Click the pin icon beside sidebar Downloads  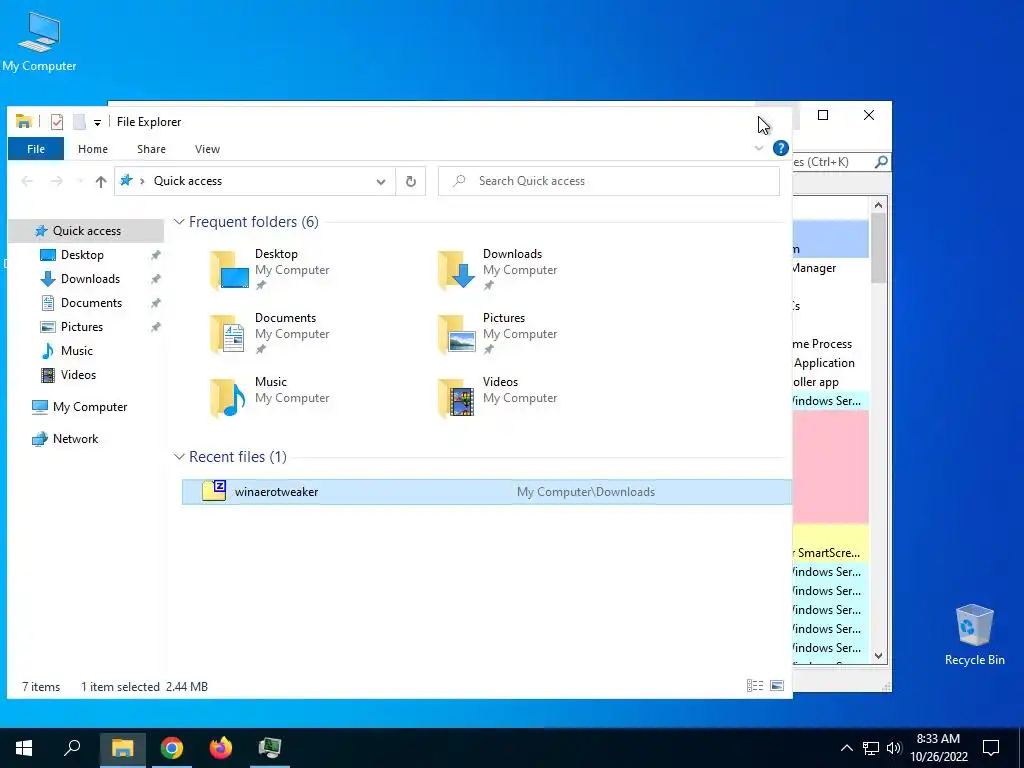click(x=155, y=280)
